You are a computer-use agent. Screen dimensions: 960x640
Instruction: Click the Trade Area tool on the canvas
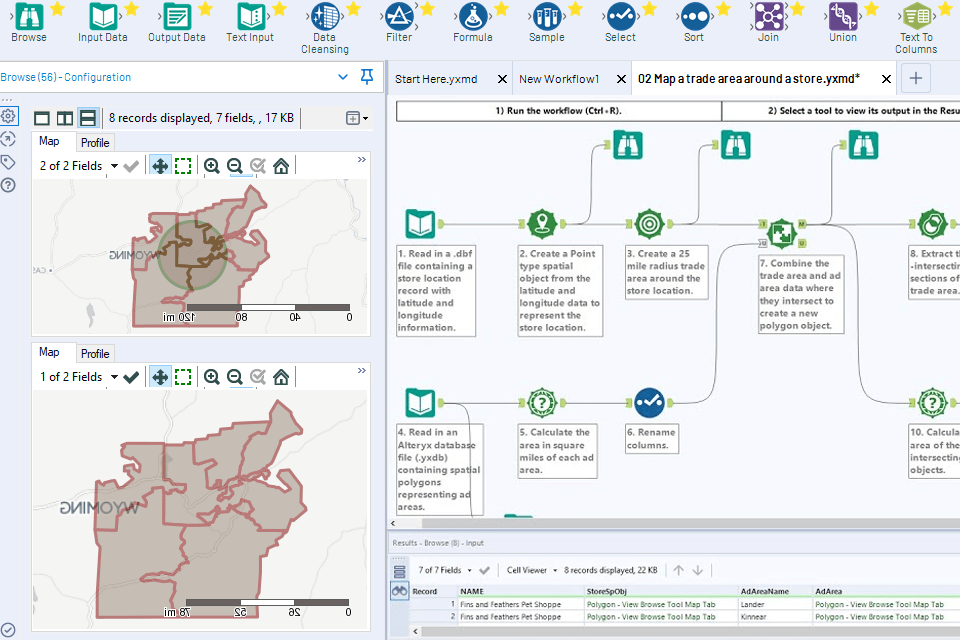650,224
